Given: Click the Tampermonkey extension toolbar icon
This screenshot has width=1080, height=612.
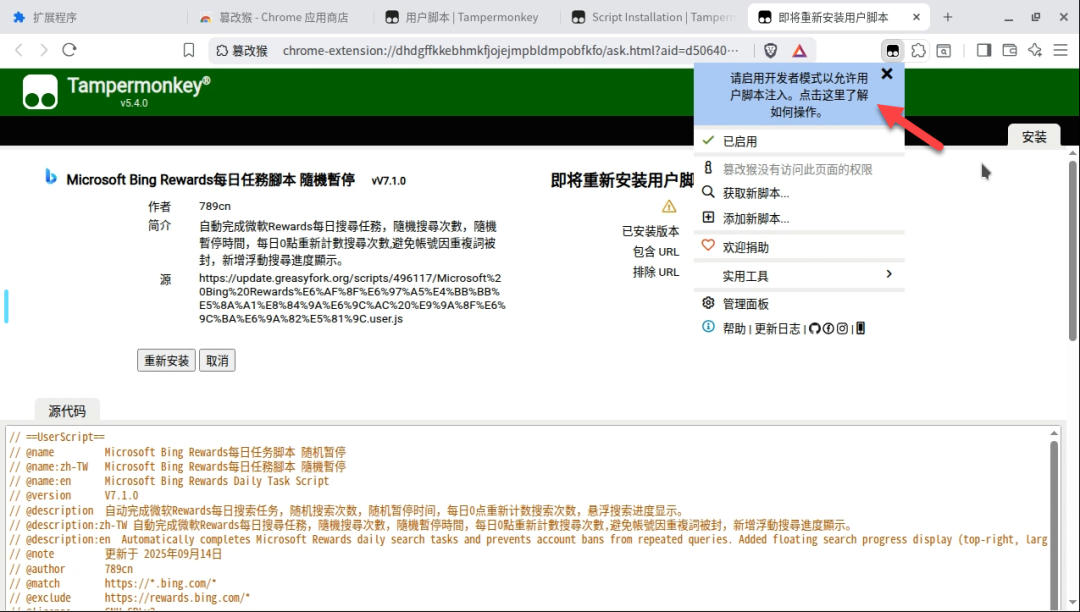Looking at the screenshot, I should (x=893, y=50).
